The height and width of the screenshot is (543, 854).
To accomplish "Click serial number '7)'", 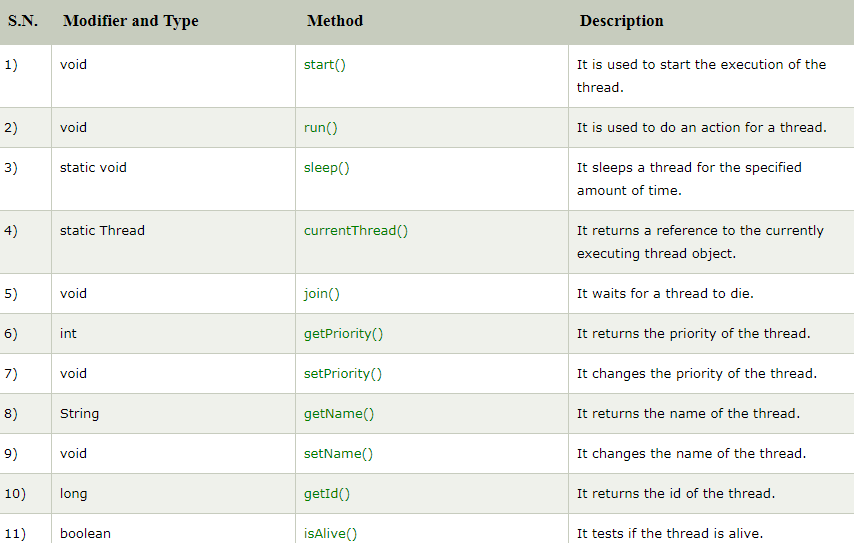I will [11, 374].
